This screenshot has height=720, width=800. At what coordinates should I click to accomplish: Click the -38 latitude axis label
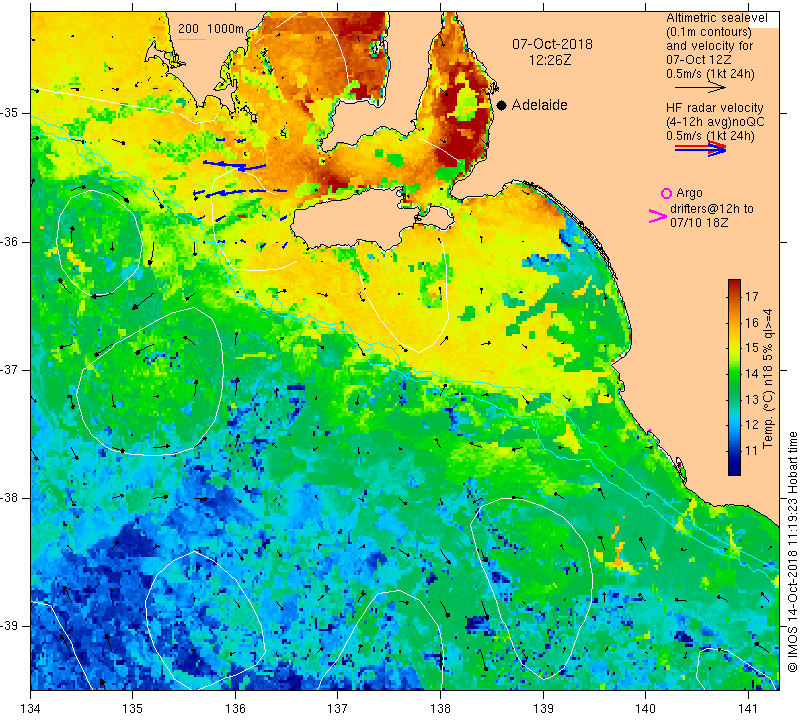tap(10, 498)
